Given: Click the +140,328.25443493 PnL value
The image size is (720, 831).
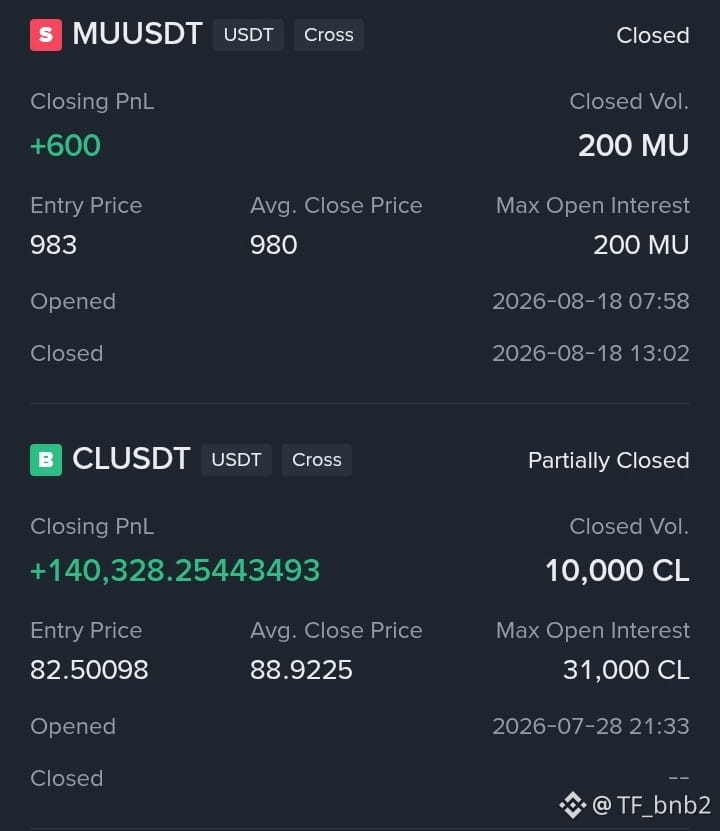Looking at the screenshot, I should point(175,571).
